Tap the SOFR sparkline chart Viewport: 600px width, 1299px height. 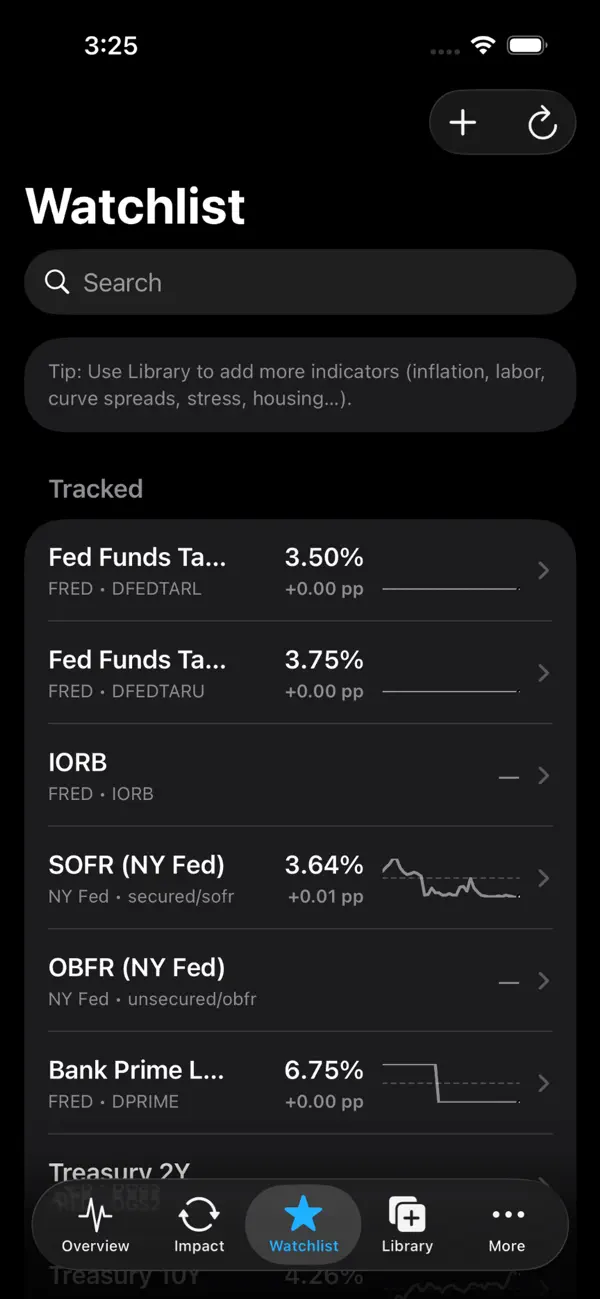tap(450, 878)
